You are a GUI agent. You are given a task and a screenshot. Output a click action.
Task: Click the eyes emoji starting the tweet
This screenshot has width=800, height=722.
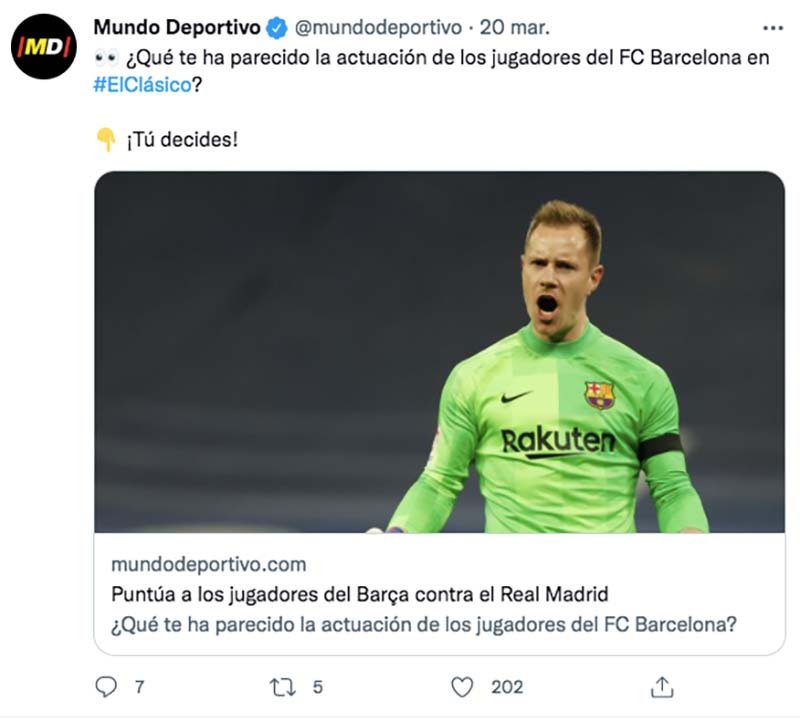coord(105,58)
